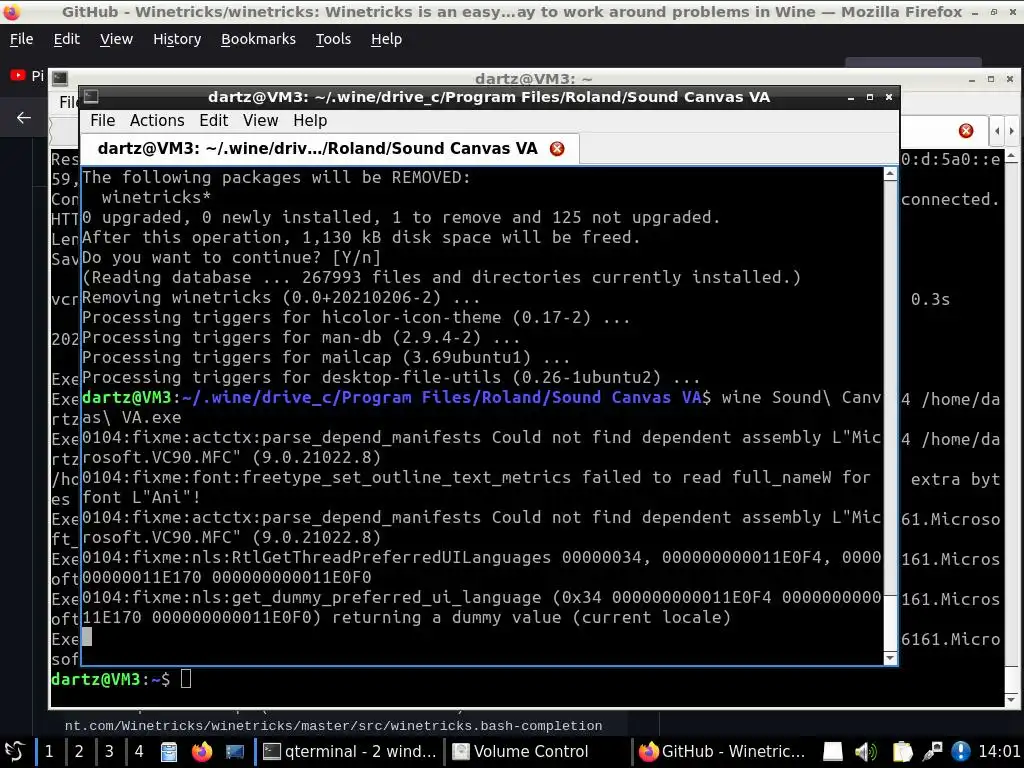Switch to workspace 2 in taskbar
The height and width of the screenshot is (768, 1024).
[x=79, y=751]
